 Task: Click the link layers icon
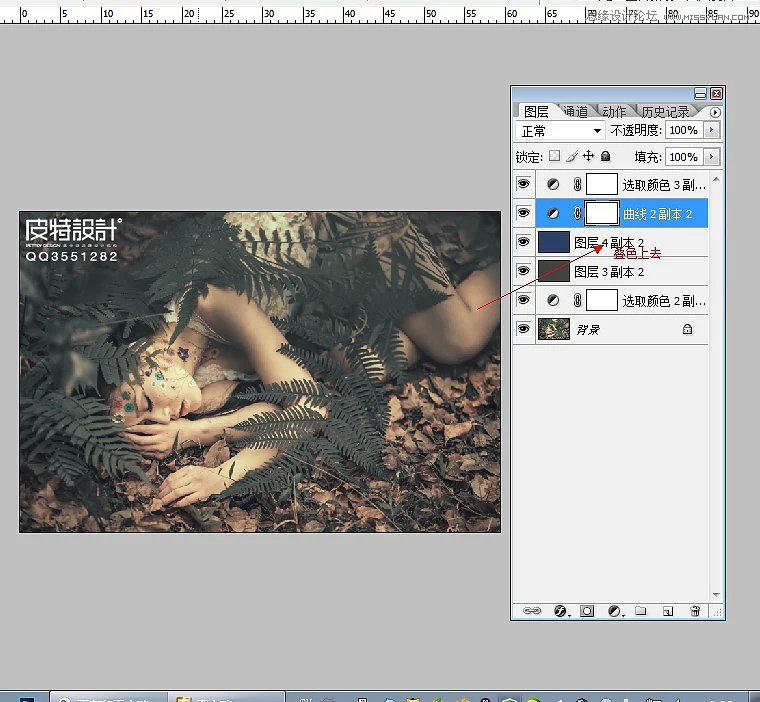532,611
